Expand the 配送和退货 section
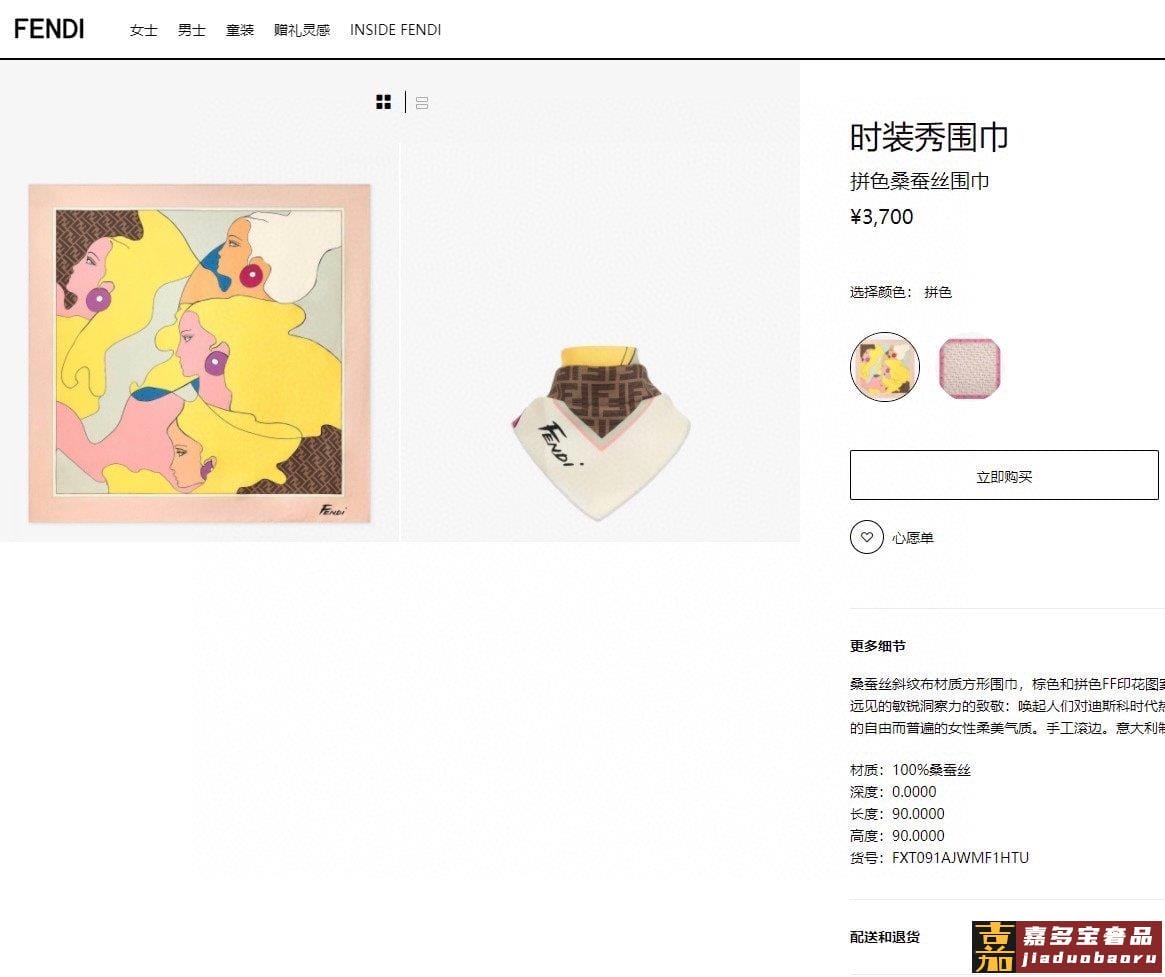1165x977 pixels. coord(885,937)
